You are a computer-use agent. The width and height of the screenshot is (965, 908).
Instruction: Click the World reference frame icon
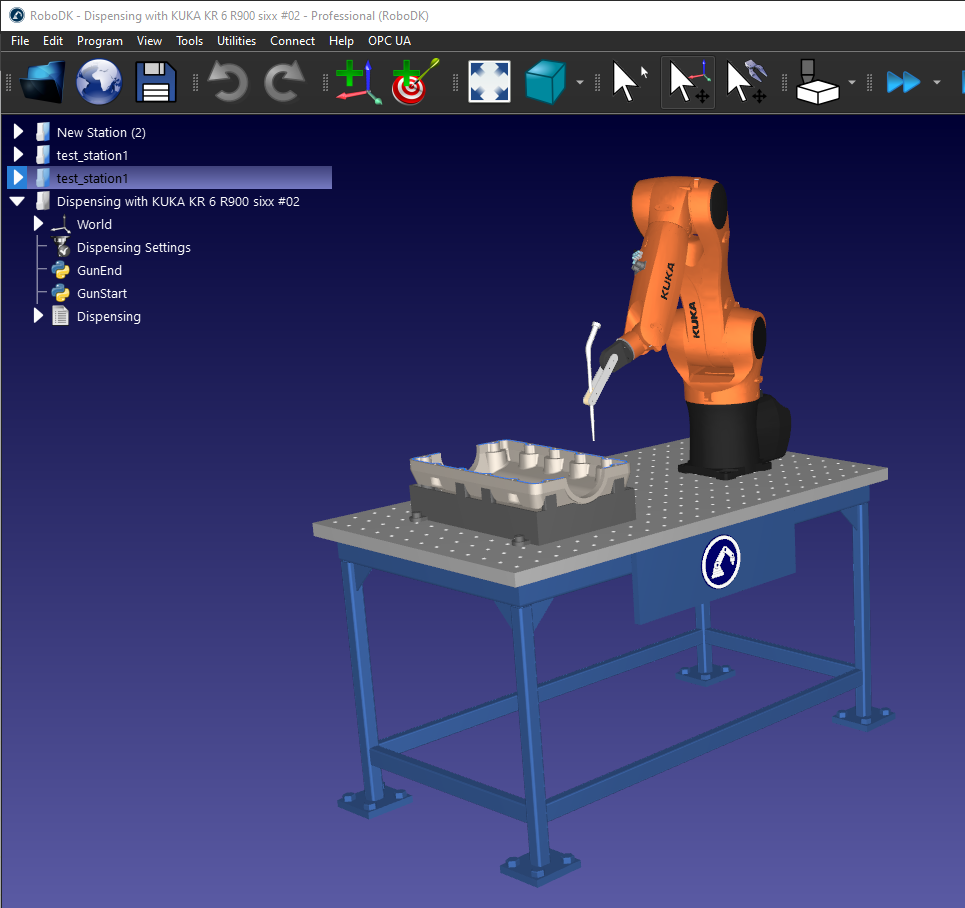pyautogui.click(x=60, y=223)
